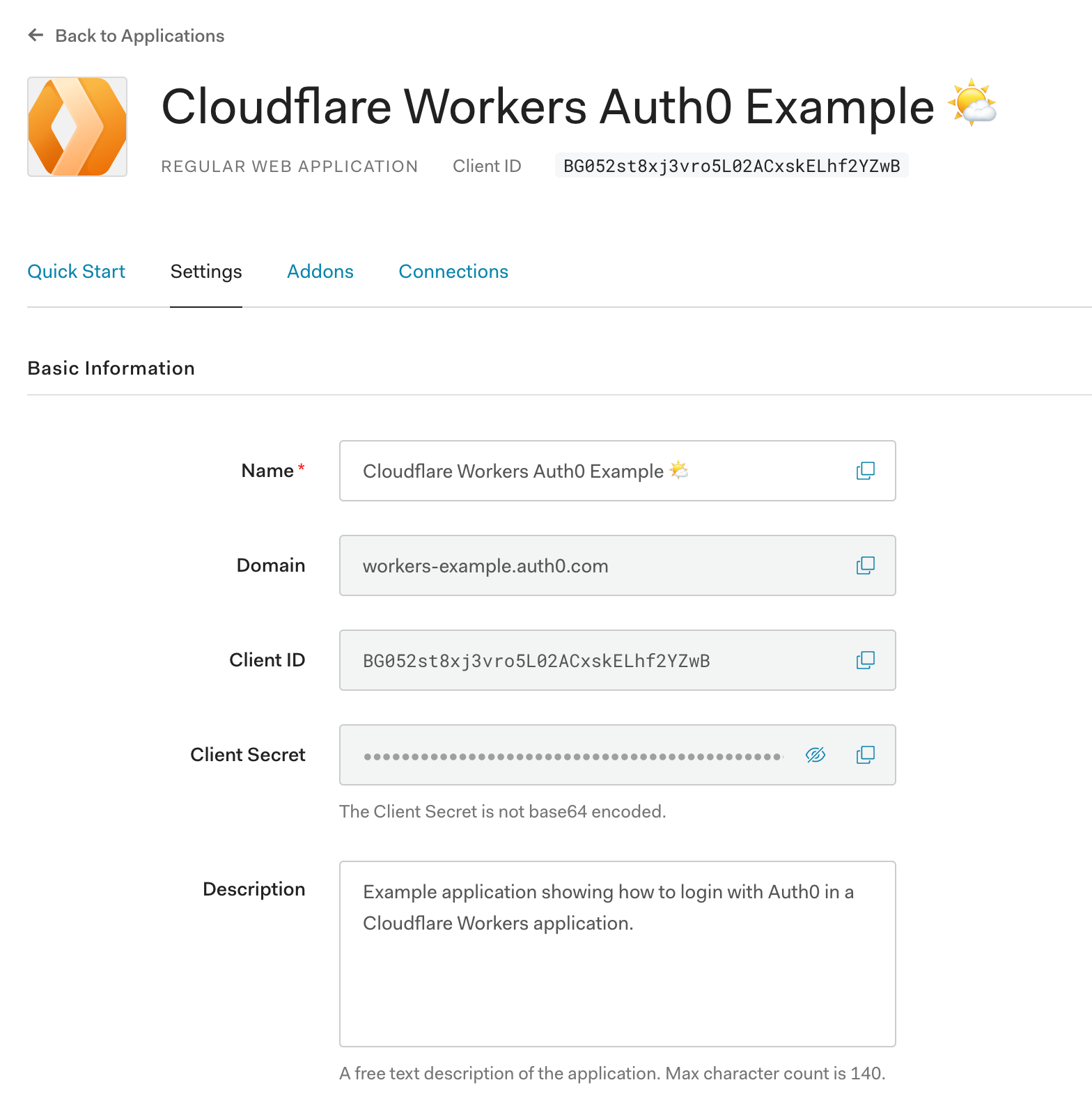Click into the Description text area
Screen dimensions: 1092x1110
click(x=617, y=975)
